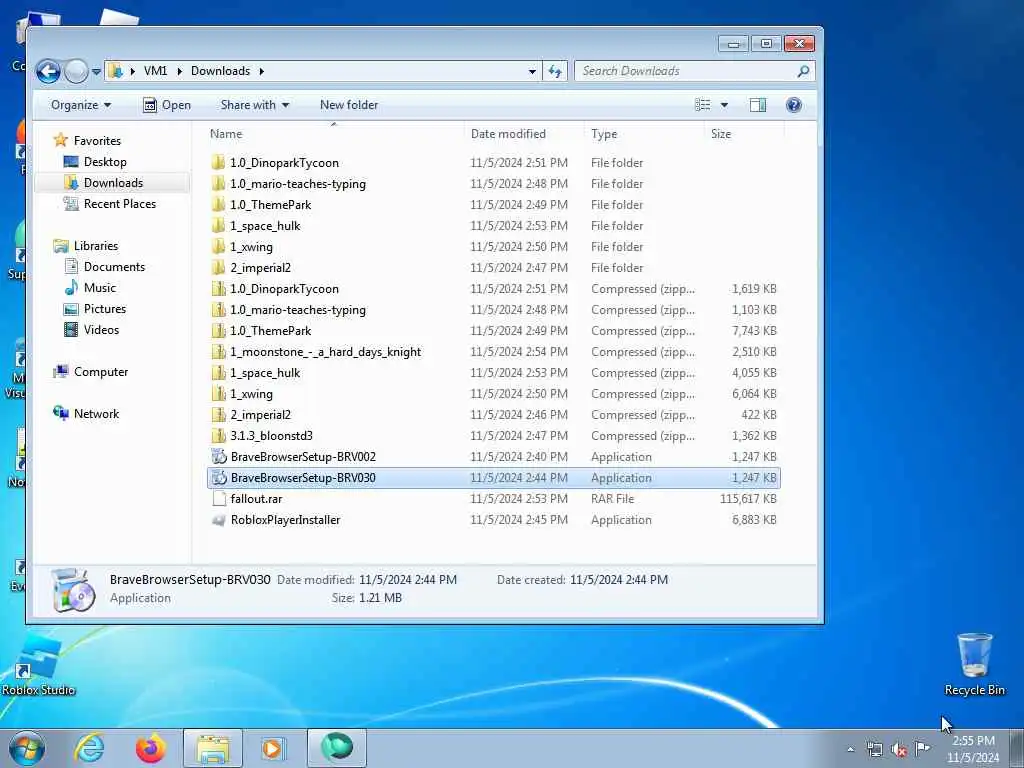The height and width of the screenshot is (768, 1024).
Task: Open the Documents library
Action: pyautogui.click(x=114, y=266)
